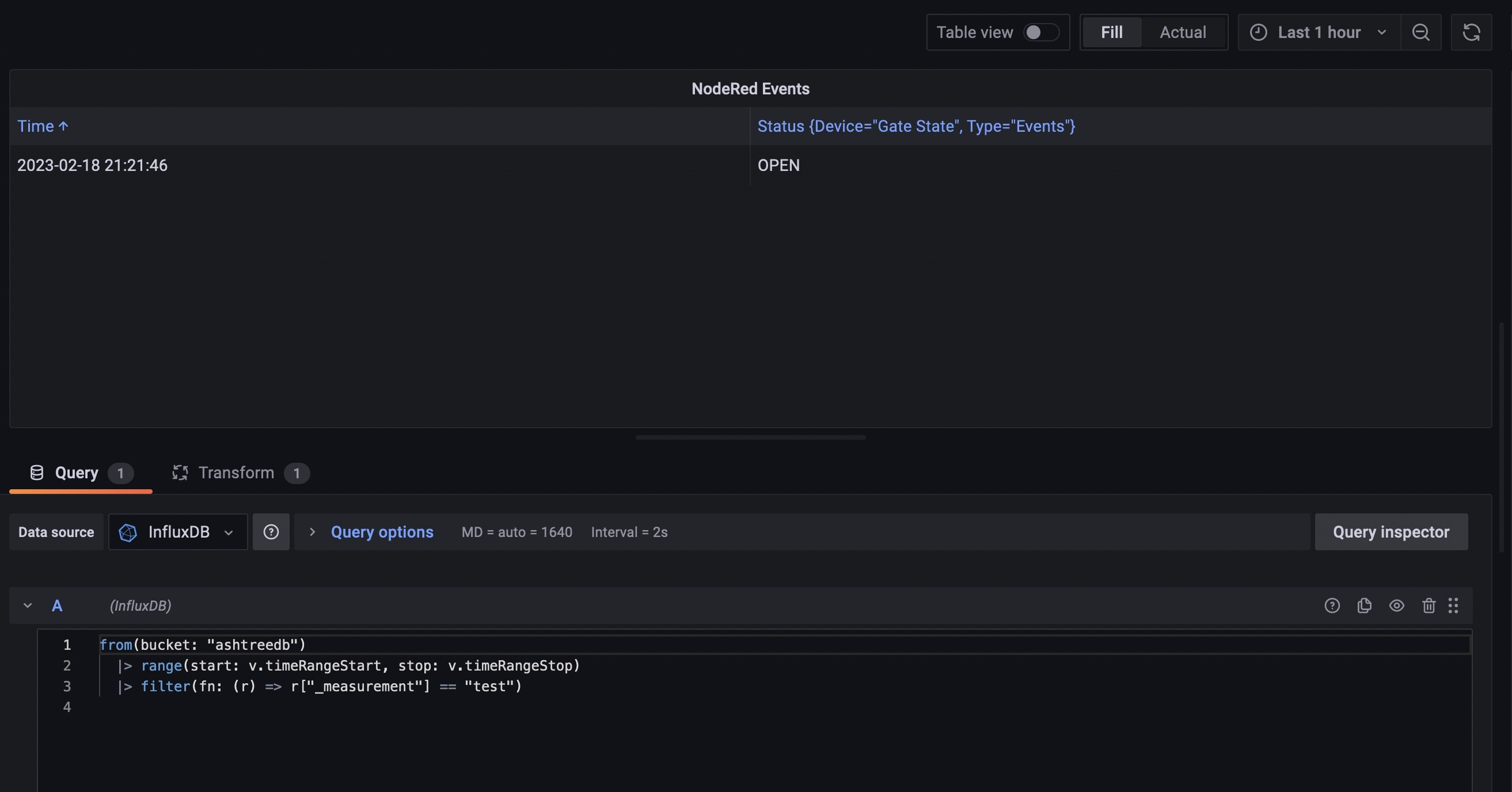This screenshot has height=792, width=1512.
Task: Select the Fill display mode
Action: (x=1111, y=32)
